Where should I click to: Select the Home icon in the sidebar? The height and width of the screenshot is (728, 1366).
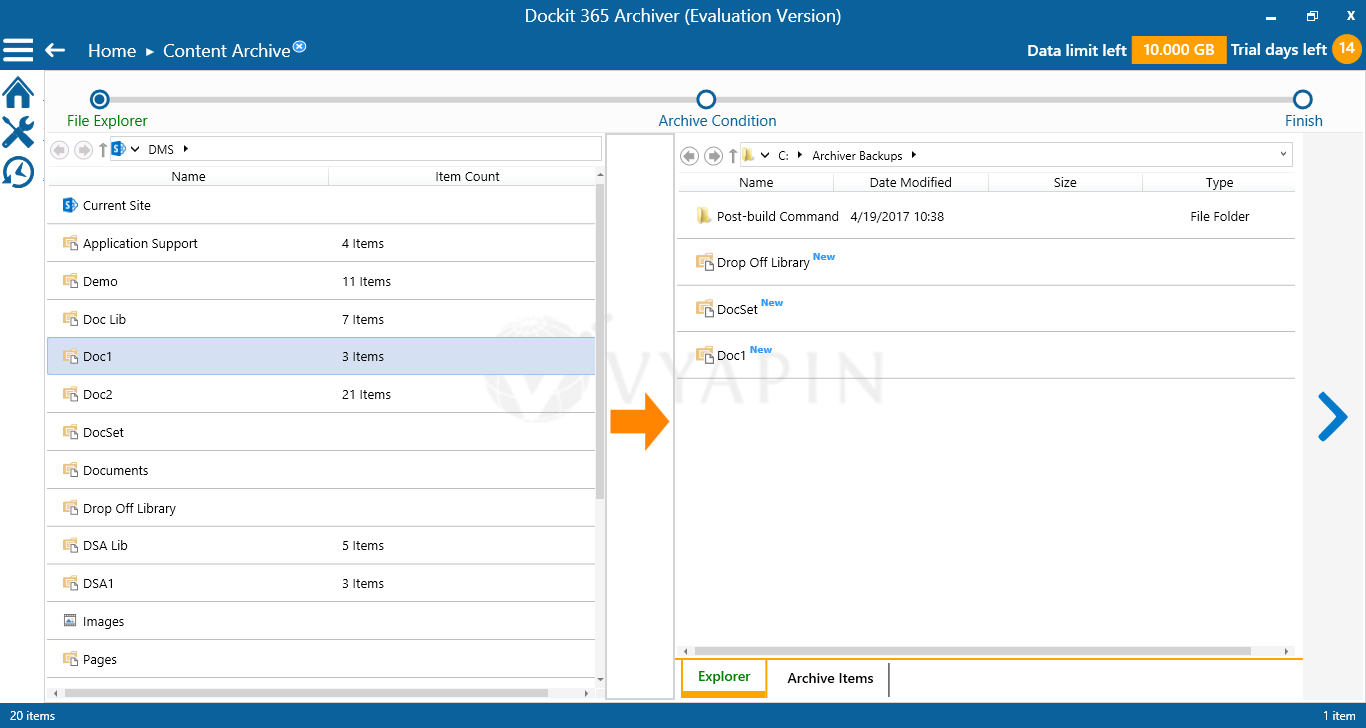click(18, 91)
